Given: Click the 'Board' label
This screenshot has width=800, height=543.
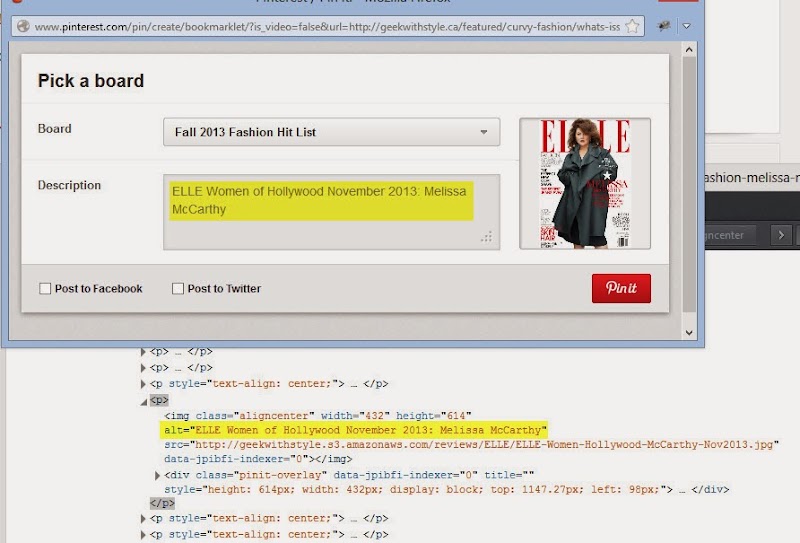Looking at the screenshot, I should 55,129.
